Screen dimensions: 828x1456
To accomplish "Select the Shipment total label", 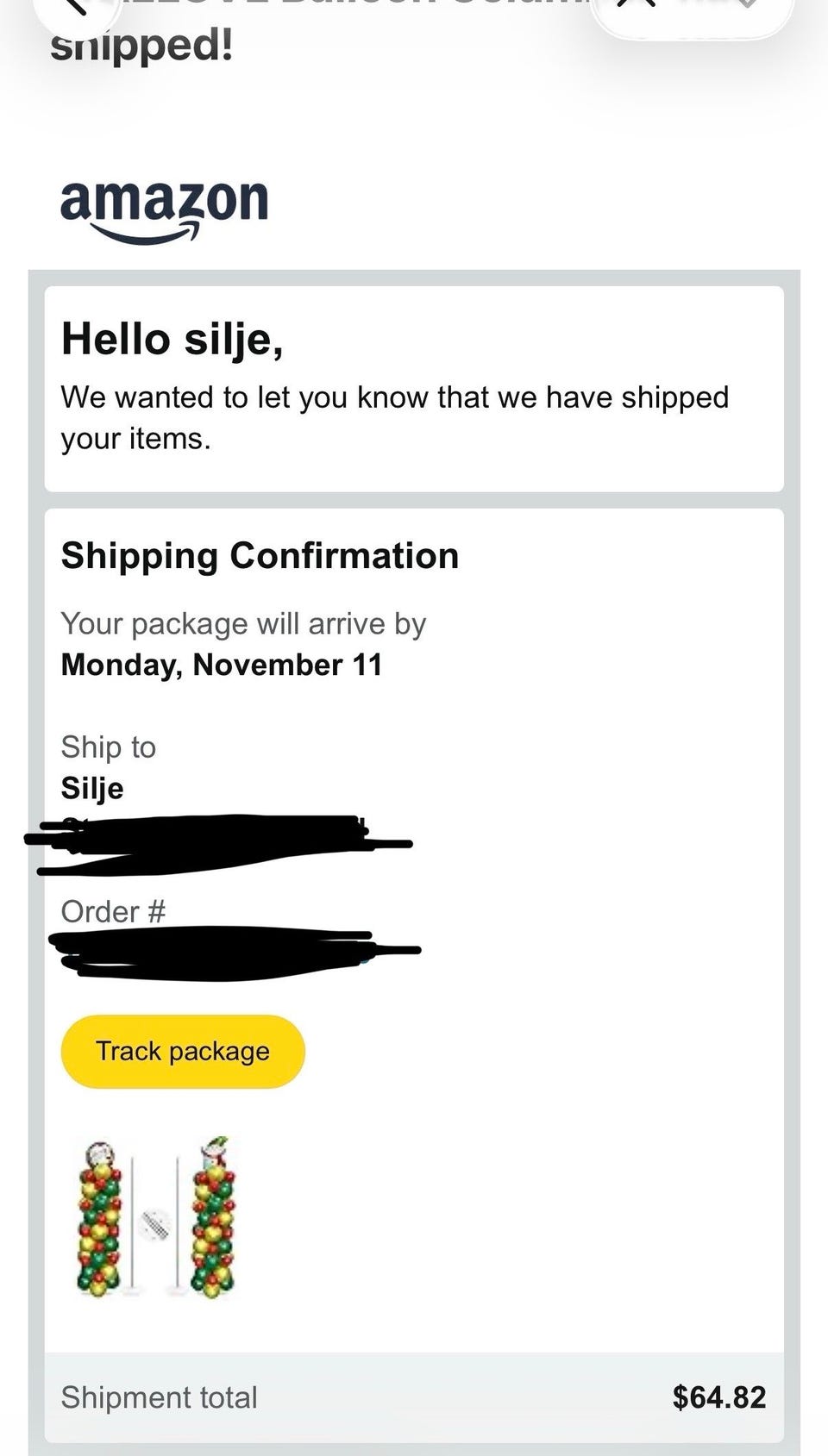I will (160, 1397).
